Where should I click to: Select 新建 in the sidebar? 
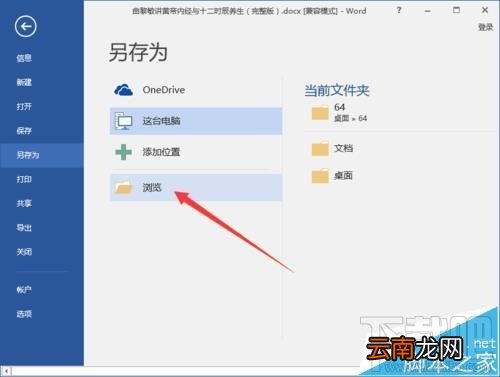coord(24,82)
